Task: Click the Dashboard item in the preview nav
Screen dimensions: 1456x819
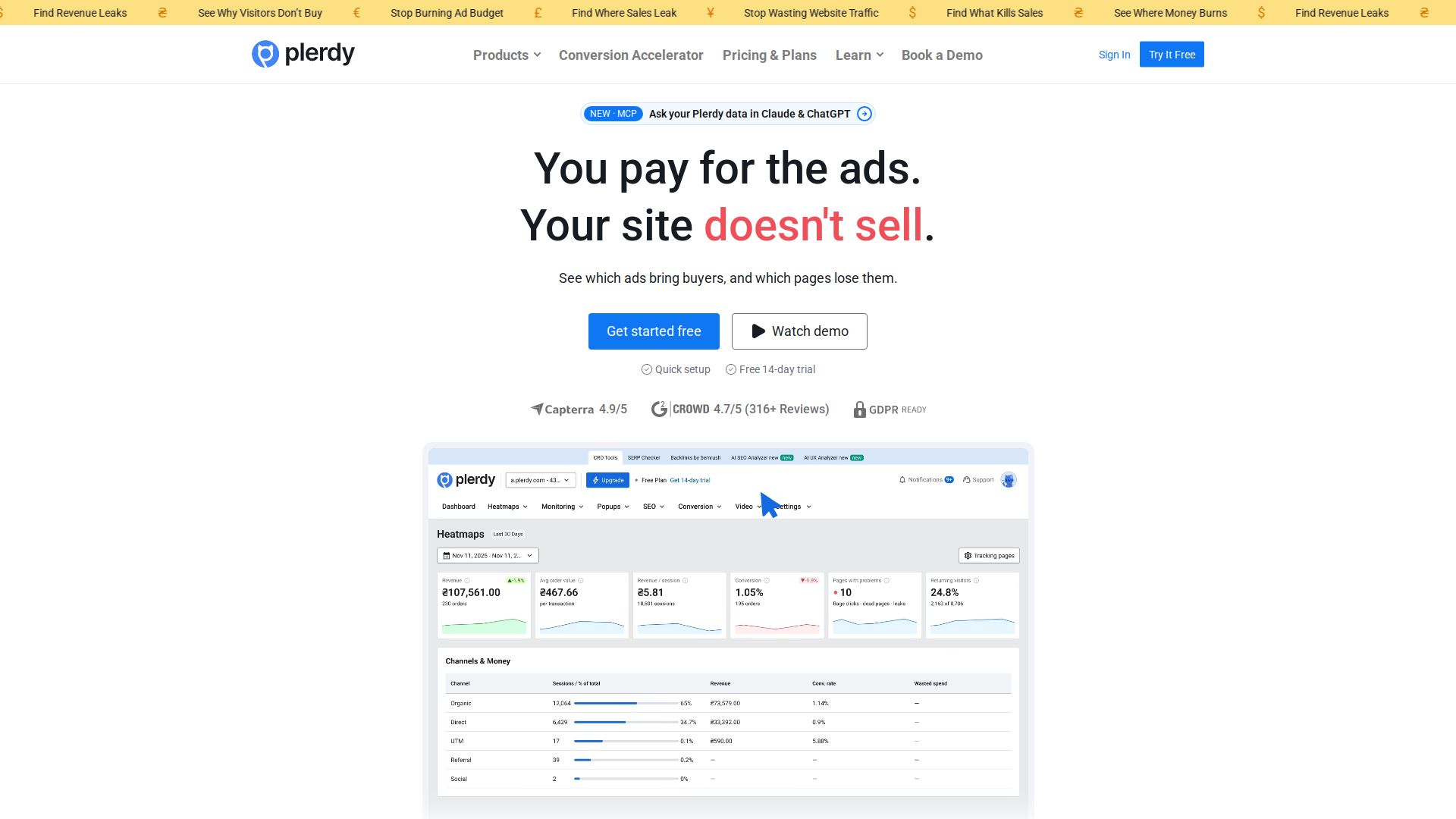Action: [x=459, y=507]
